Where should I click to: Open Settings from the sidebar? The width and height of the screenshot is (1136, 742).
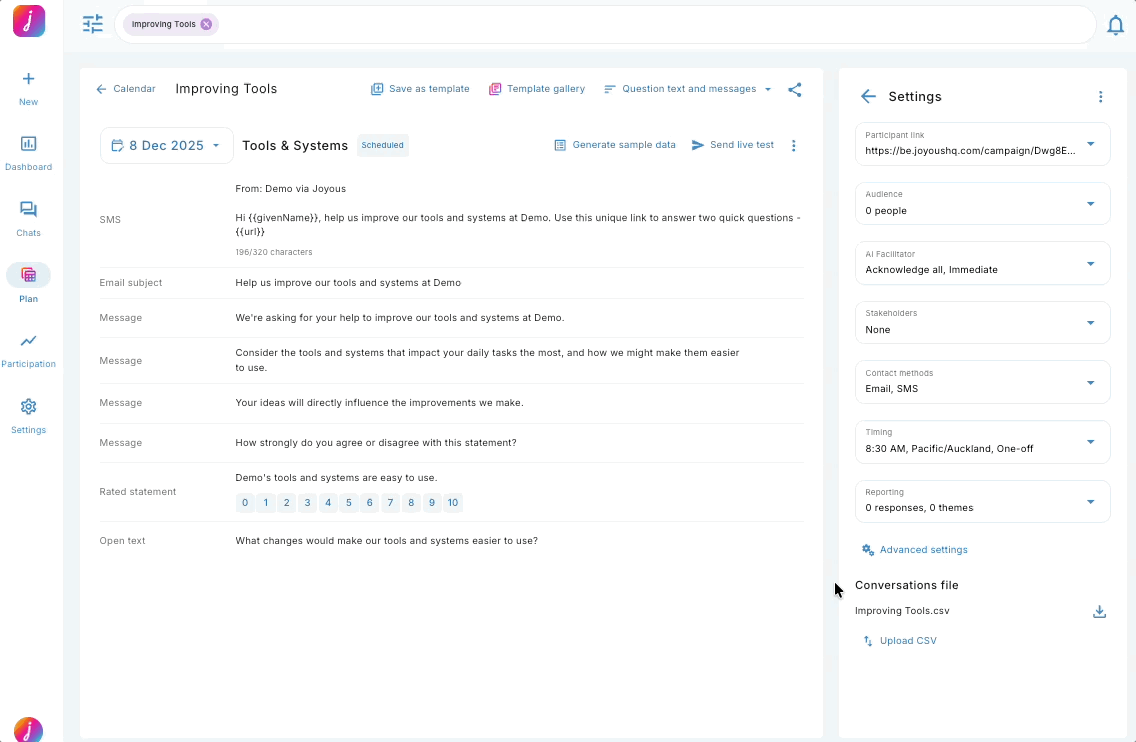28,414
